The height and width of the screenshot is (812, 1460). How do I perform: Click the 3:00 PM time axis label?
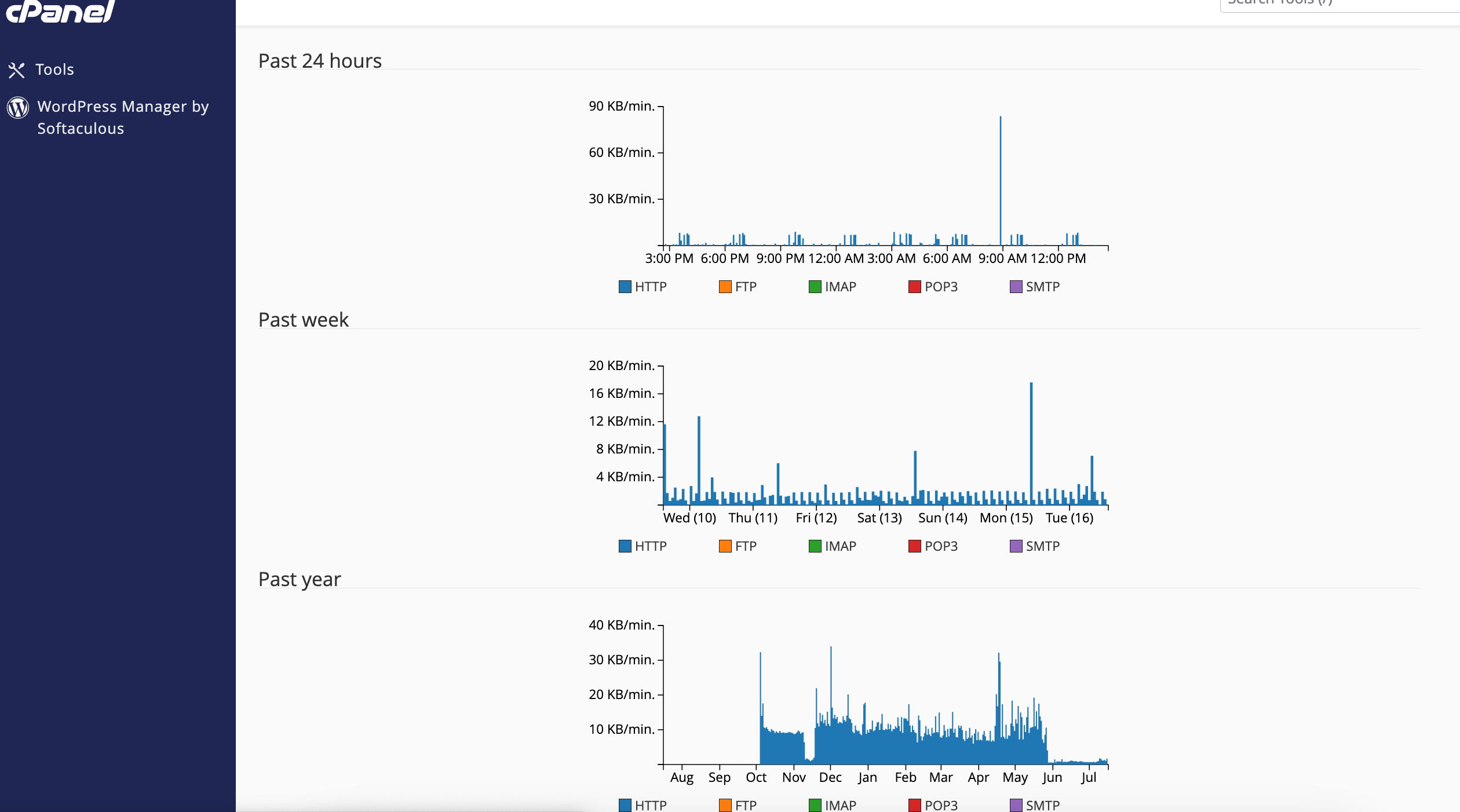coord(669,258)
